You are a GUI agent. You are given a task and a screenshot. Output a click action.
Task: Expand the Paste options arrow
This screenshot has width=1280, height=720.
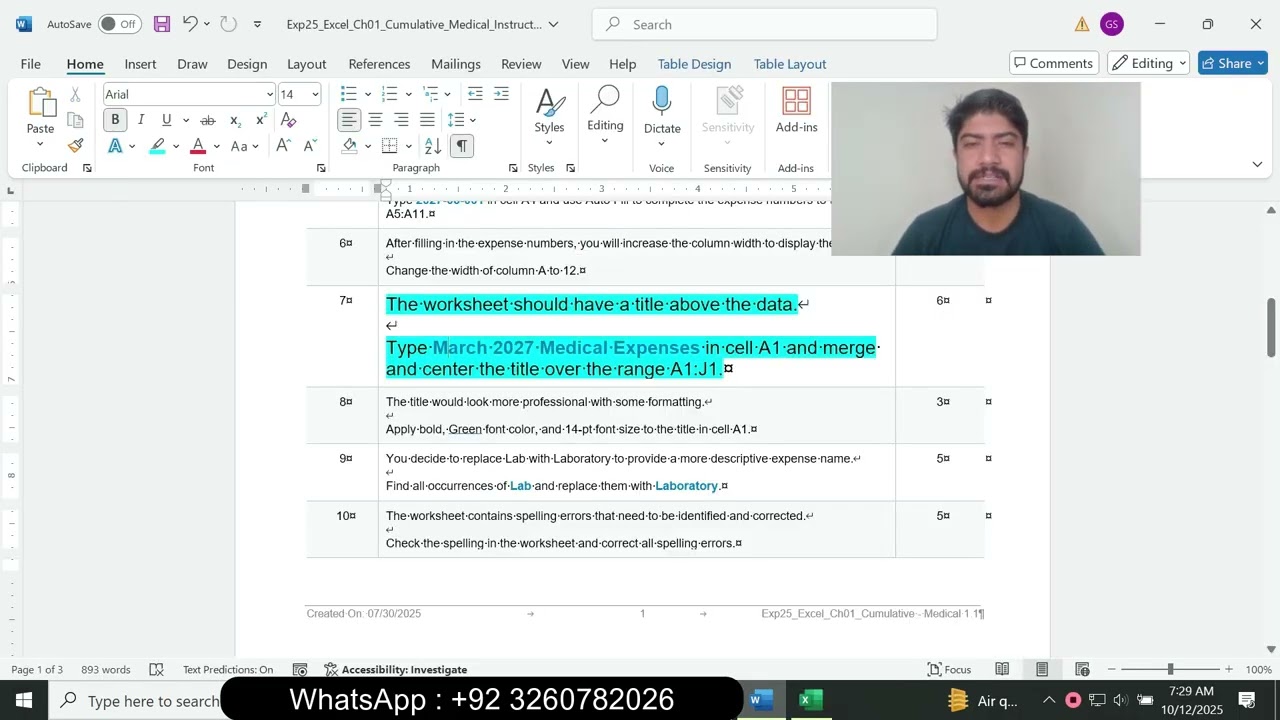[x=41, y=144]
